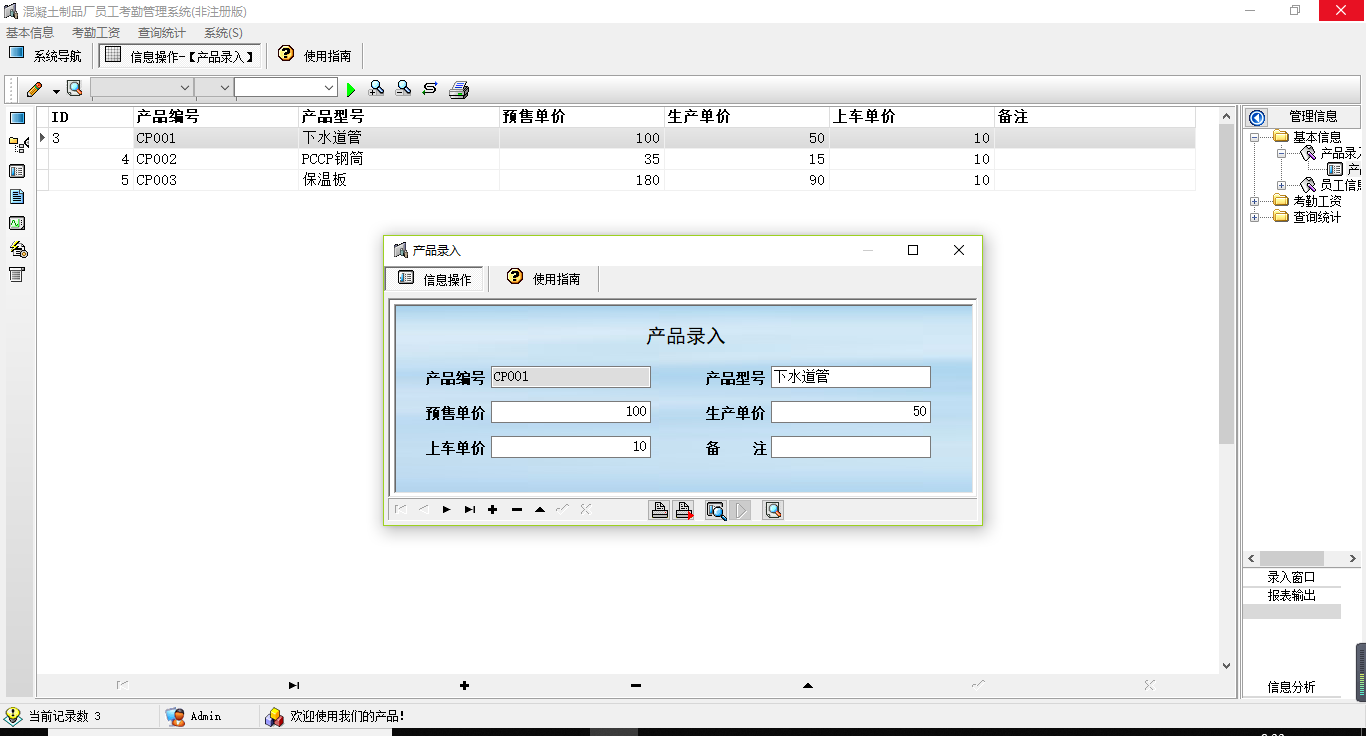This screenshot has width=1366, height=736.
Task: Expand the 查询统计 tree node
Action: [1255, 217]
